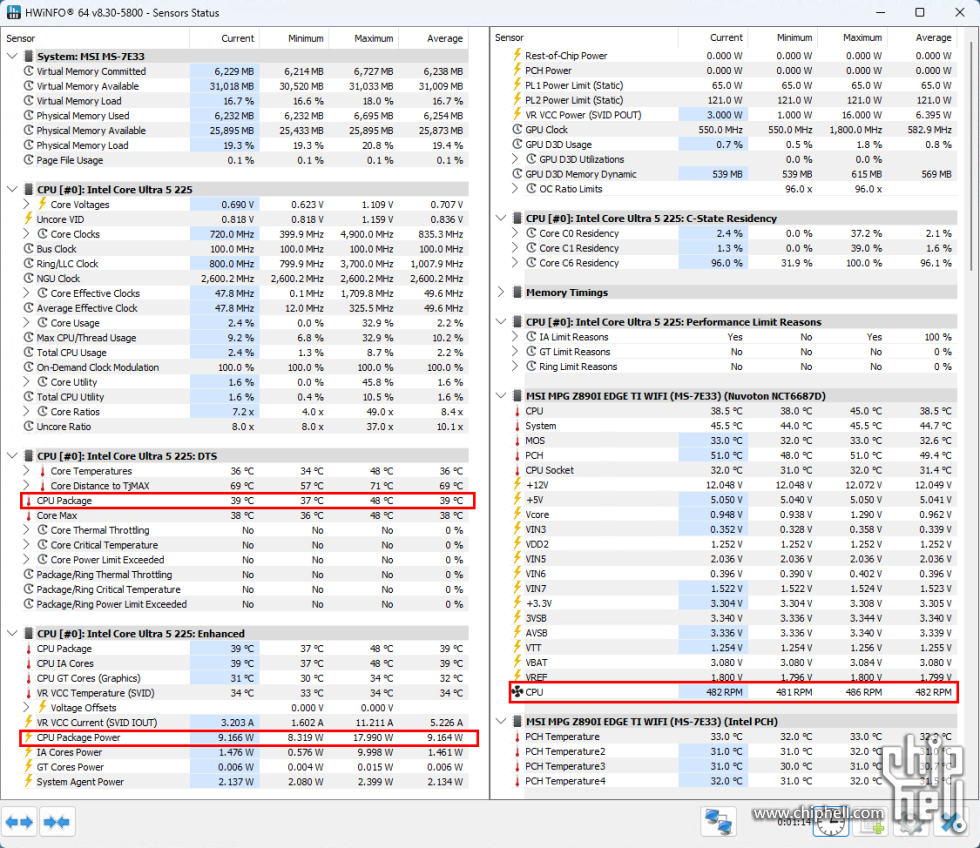Click left panel Maximum column header
The image size is (980, 848).
(364, 38)
